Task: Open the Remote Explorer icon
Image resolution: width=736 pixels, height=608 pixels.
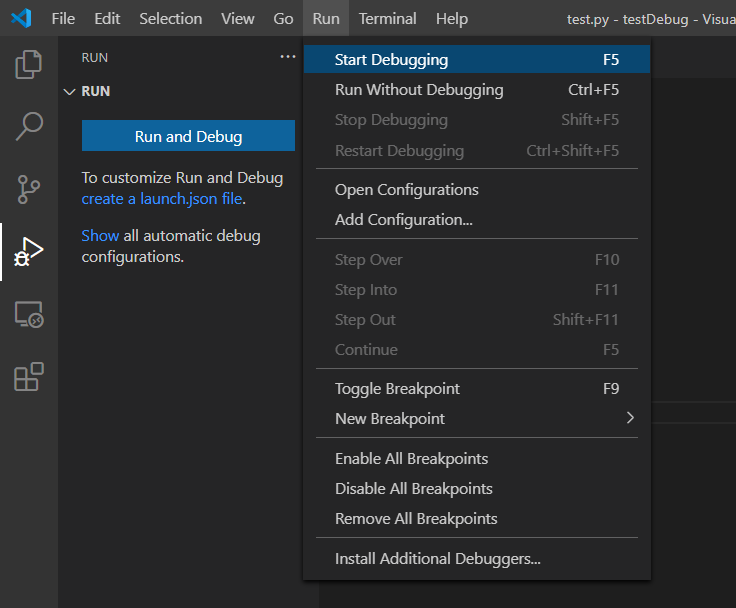Action: (28, 315)
